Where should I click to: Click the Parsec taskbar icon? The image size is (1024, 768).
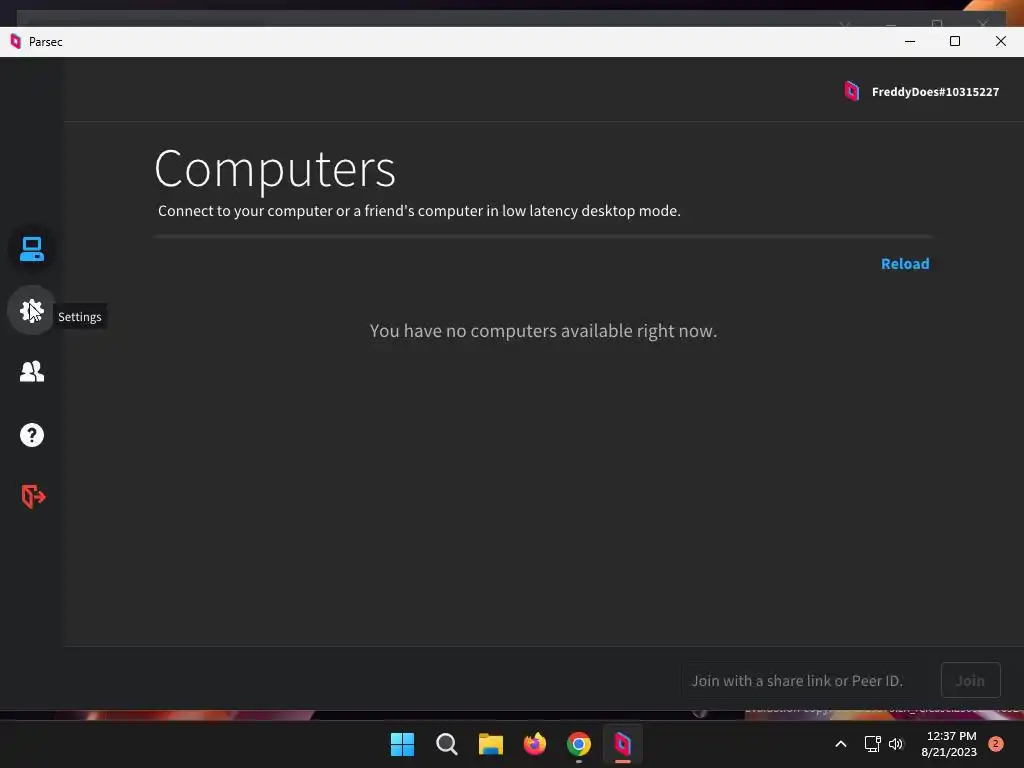tap(622, 744)
